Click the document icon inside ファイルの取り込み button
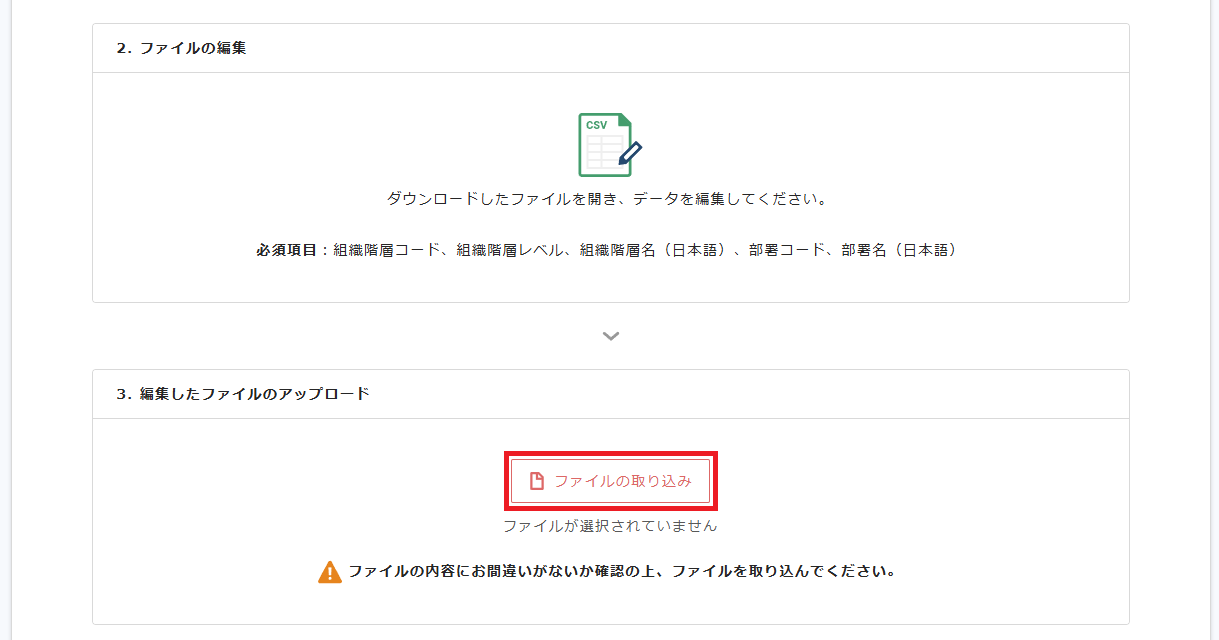 (535, 480)
